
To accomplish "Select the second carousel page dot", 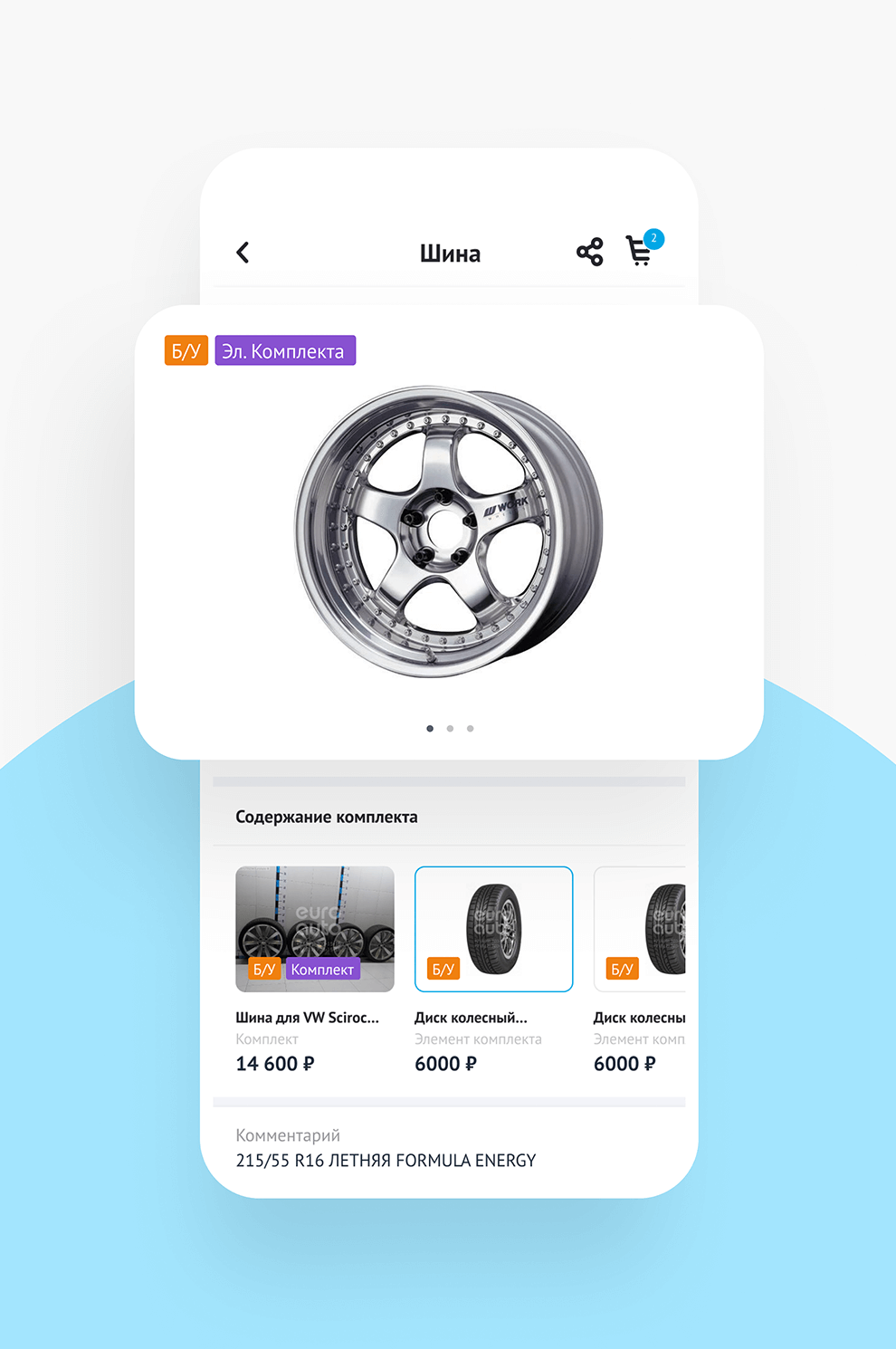I will point(450,728).
